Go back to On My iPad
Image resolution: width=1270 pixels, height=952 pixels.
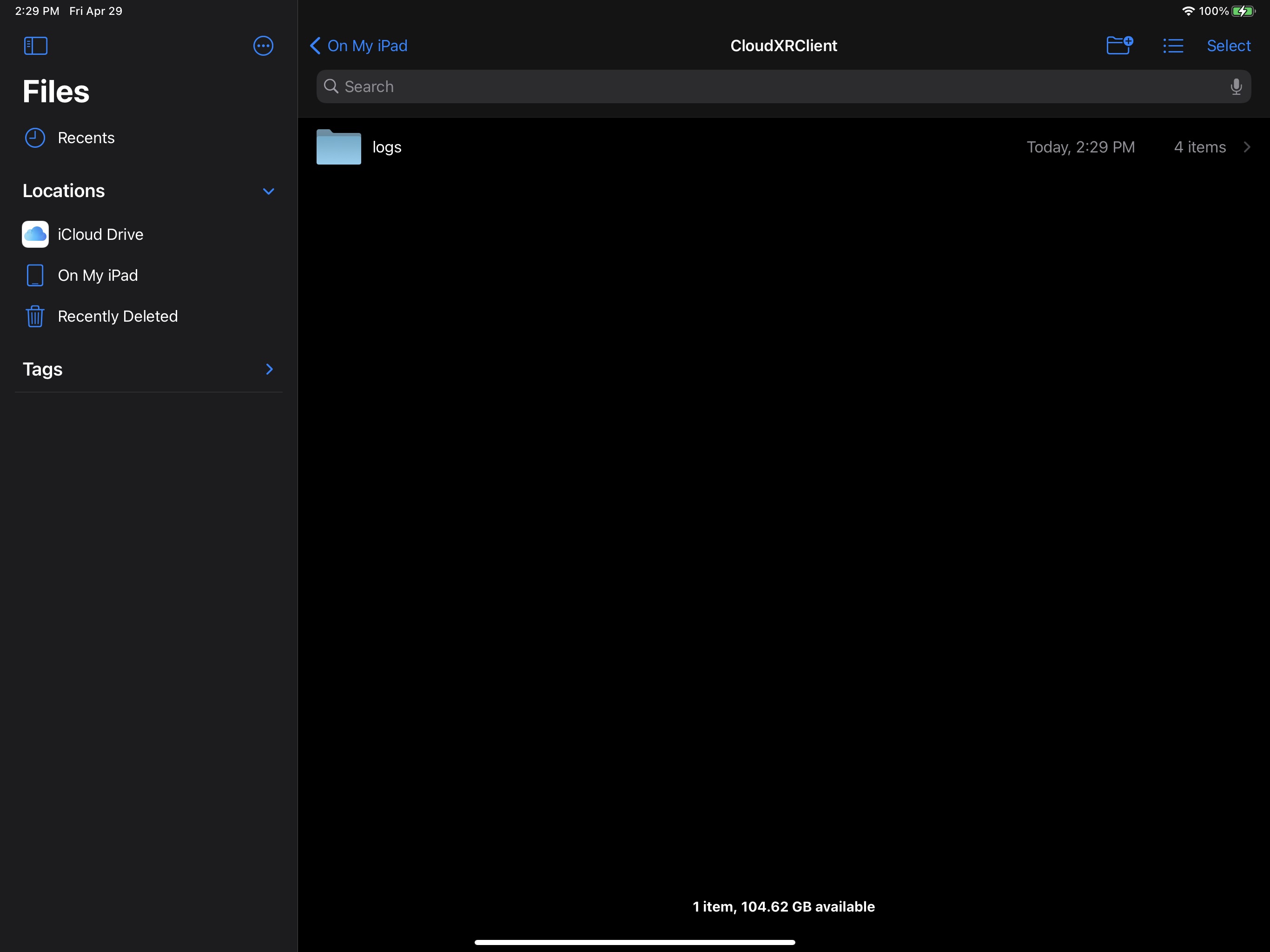click(359, 46)
